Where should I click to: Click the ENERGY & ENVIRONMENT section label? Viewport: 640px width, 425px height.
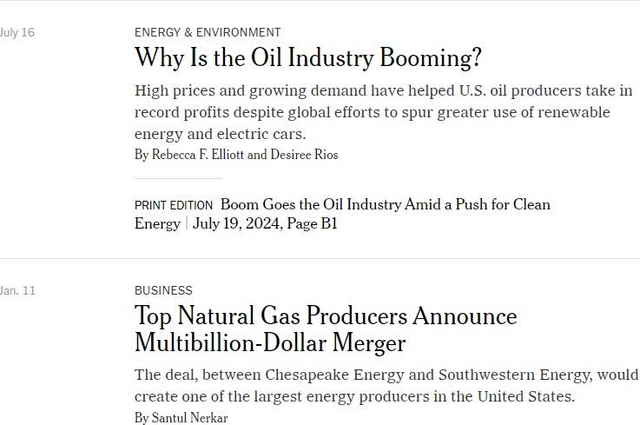pyautogui.click(x=207, y=32)
